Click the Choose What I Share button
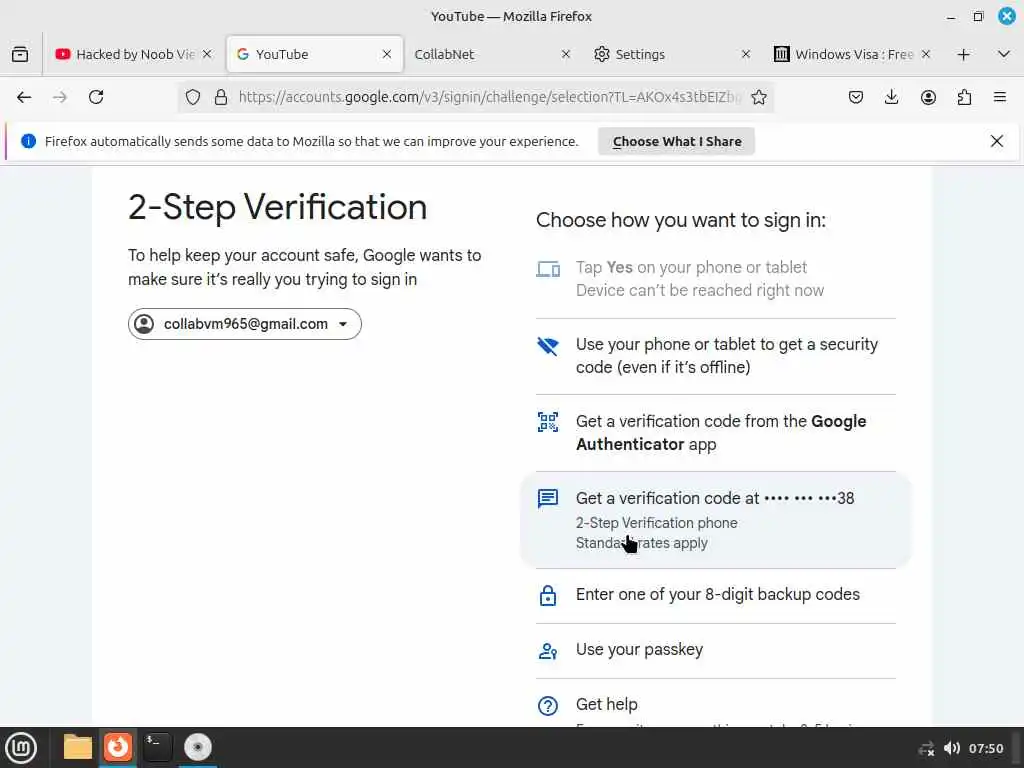This screenshot has width=1024, height=768. tap(677, 142)
